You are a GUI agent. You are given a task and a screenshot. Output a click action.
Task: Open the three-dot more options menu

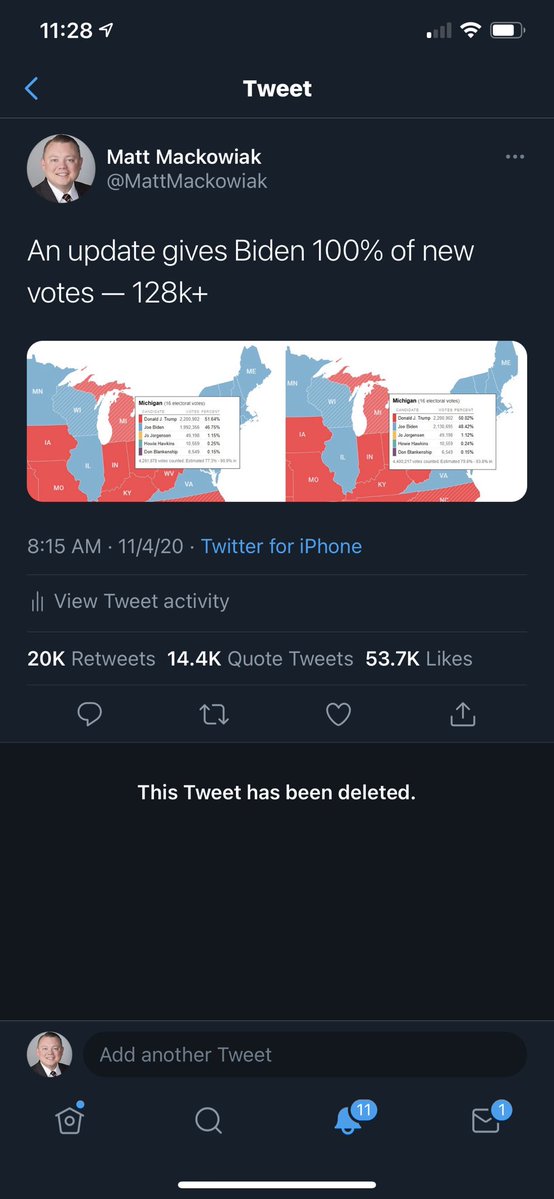point(515,157)
